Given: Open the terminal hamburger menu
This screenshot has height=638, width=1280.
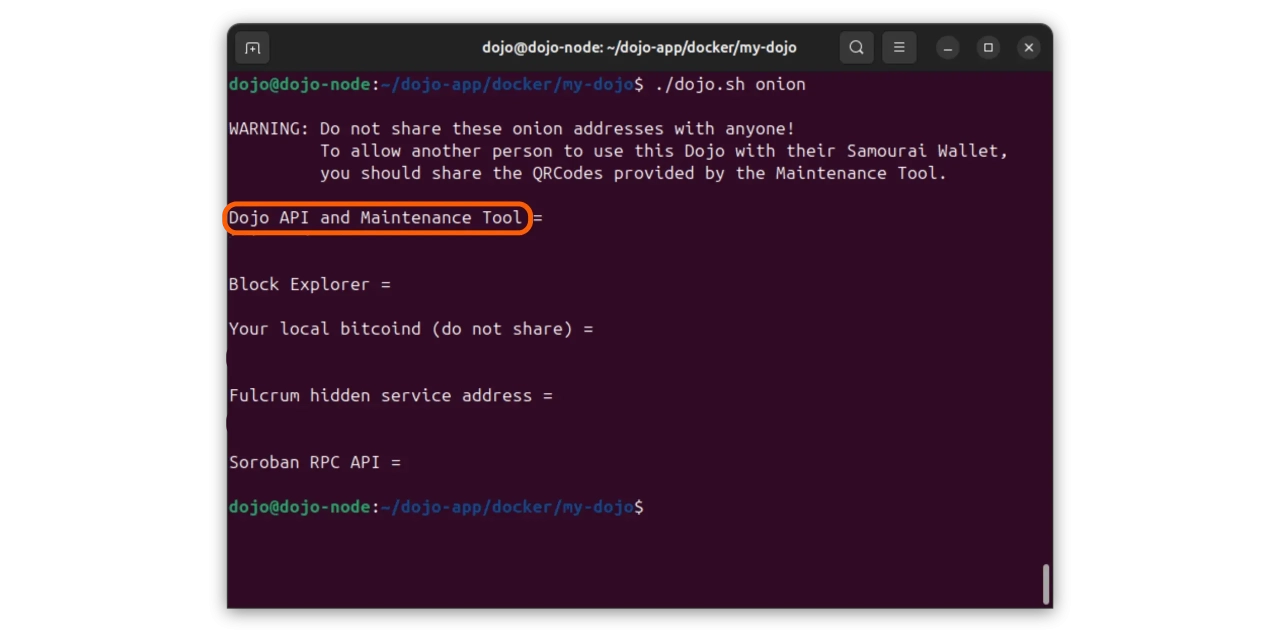Looking at the screenshot, I should tap(899, 48).
